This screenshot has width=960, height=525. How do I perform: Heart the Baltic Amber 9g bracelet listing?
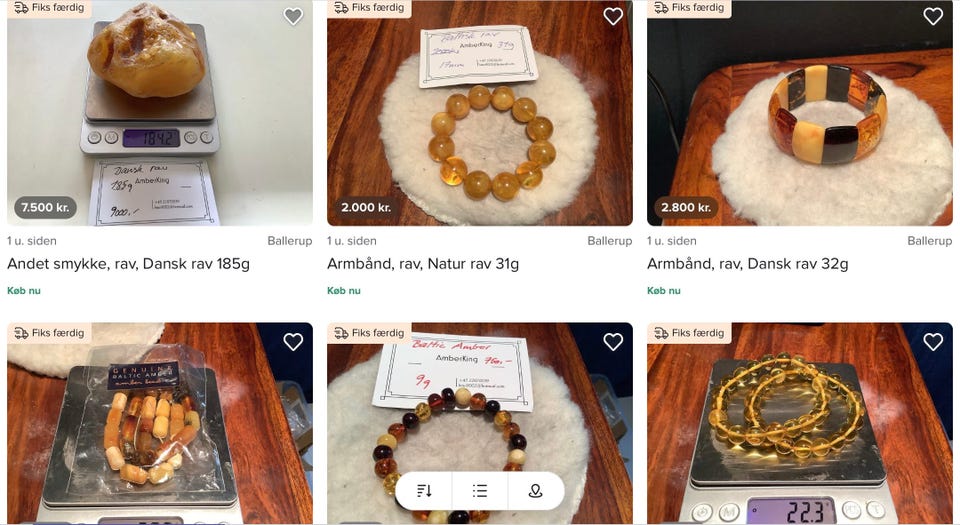(x=613, y=341)
